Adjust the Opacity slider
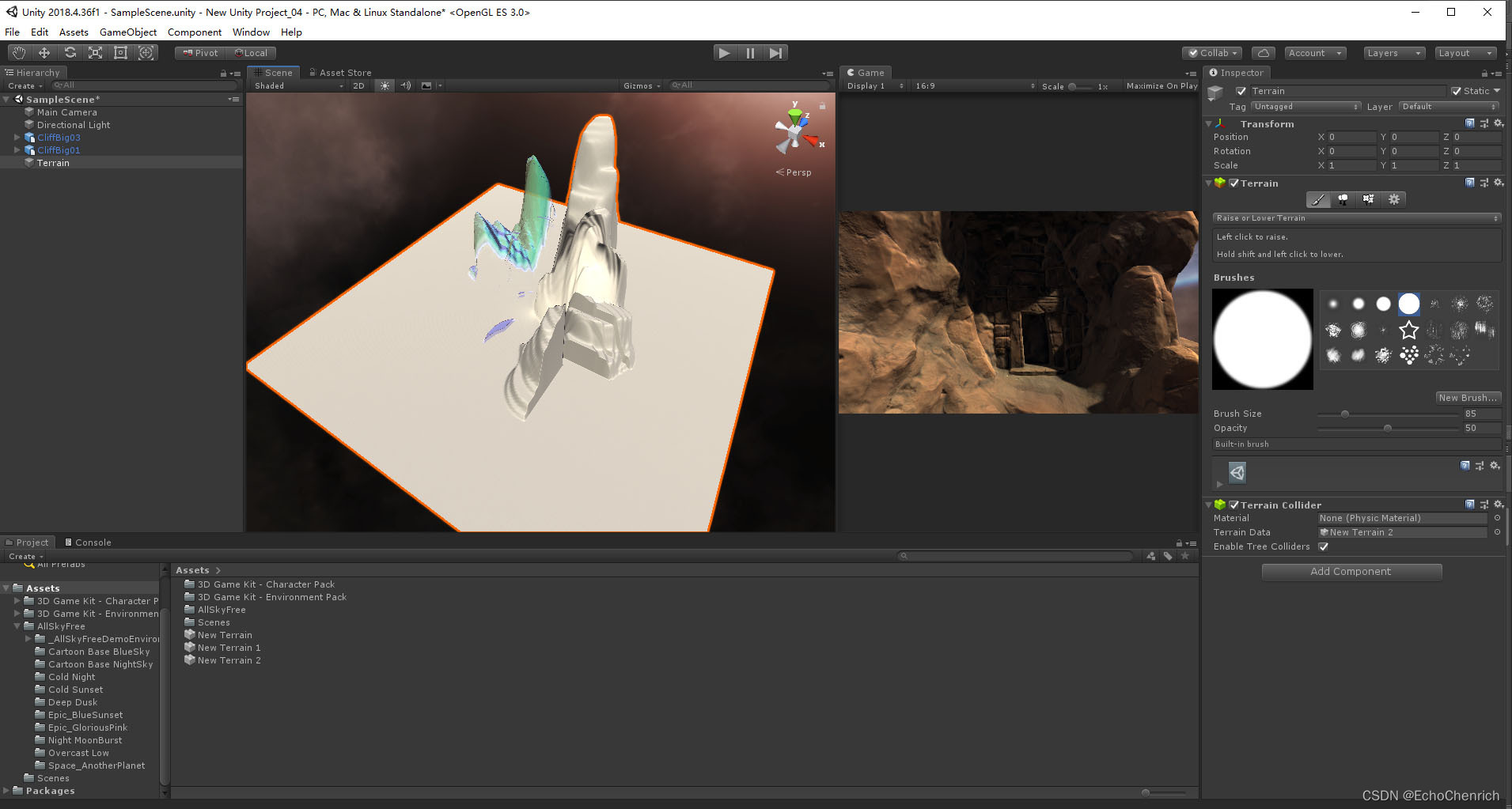 tap(1388, 428)
